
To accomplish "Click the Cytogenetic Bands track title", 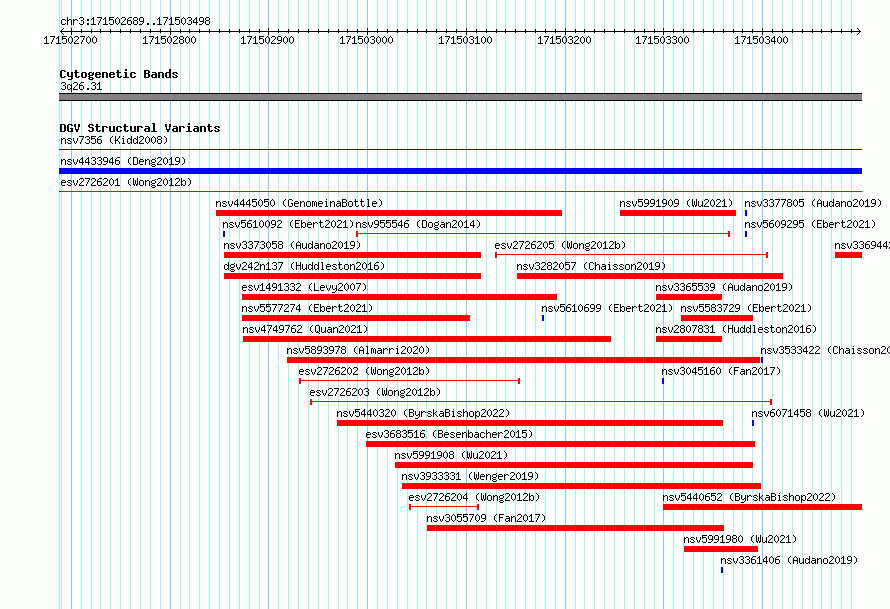I will click(119, 74).
